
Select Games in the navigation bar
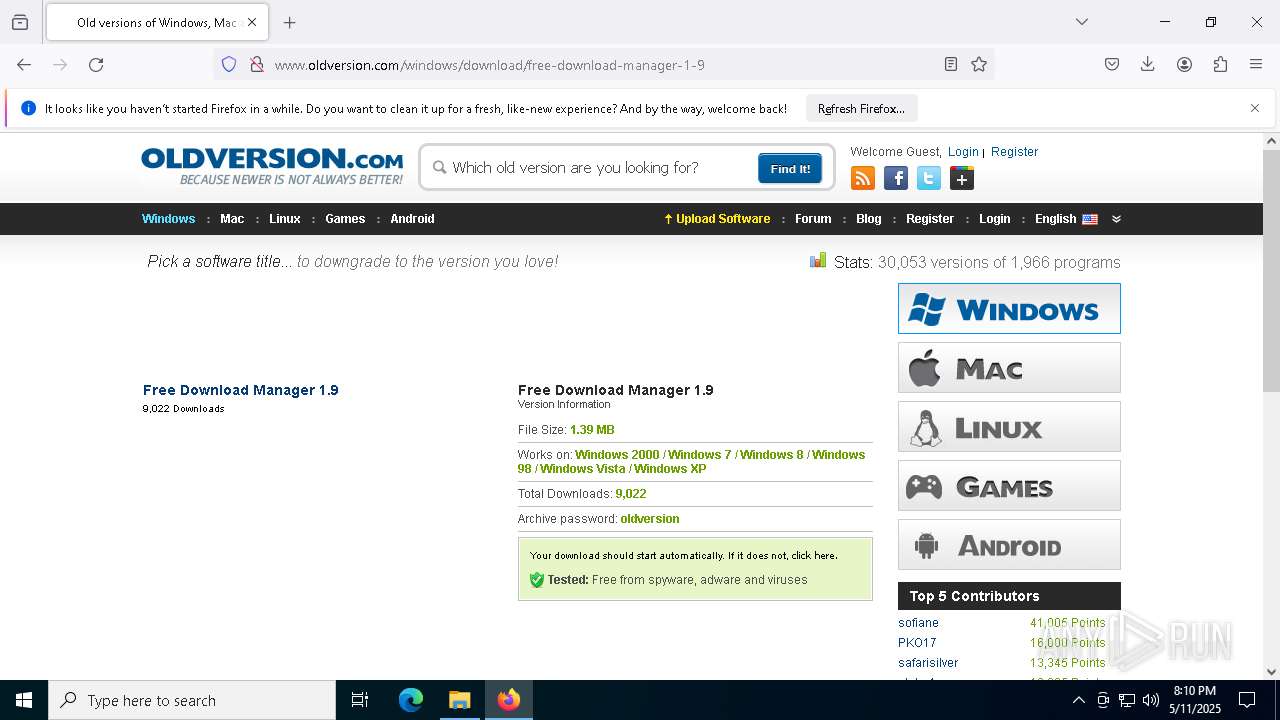pyautogui.click(x=345, y=219)
